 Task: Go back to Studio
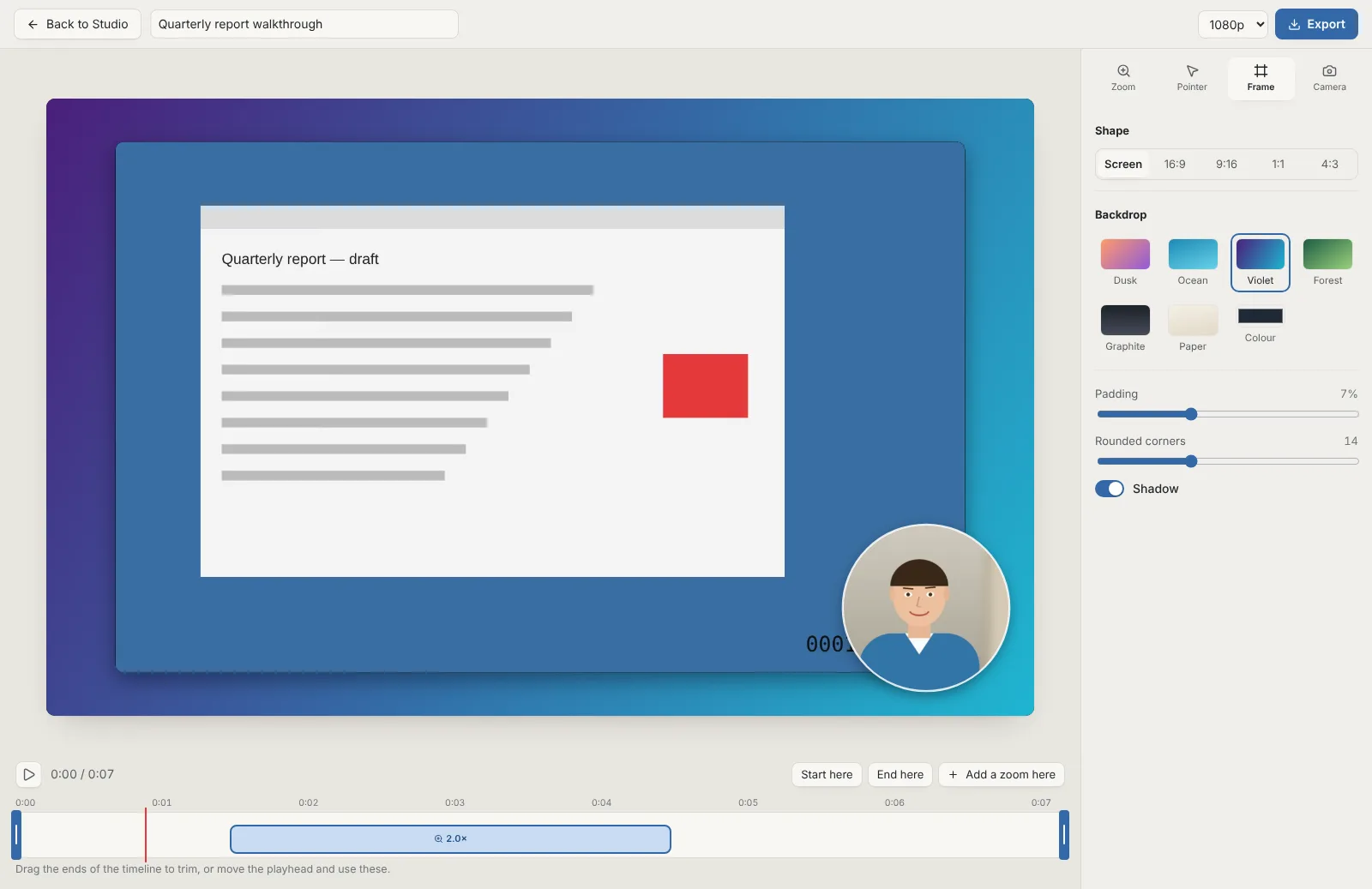point(77,24)
